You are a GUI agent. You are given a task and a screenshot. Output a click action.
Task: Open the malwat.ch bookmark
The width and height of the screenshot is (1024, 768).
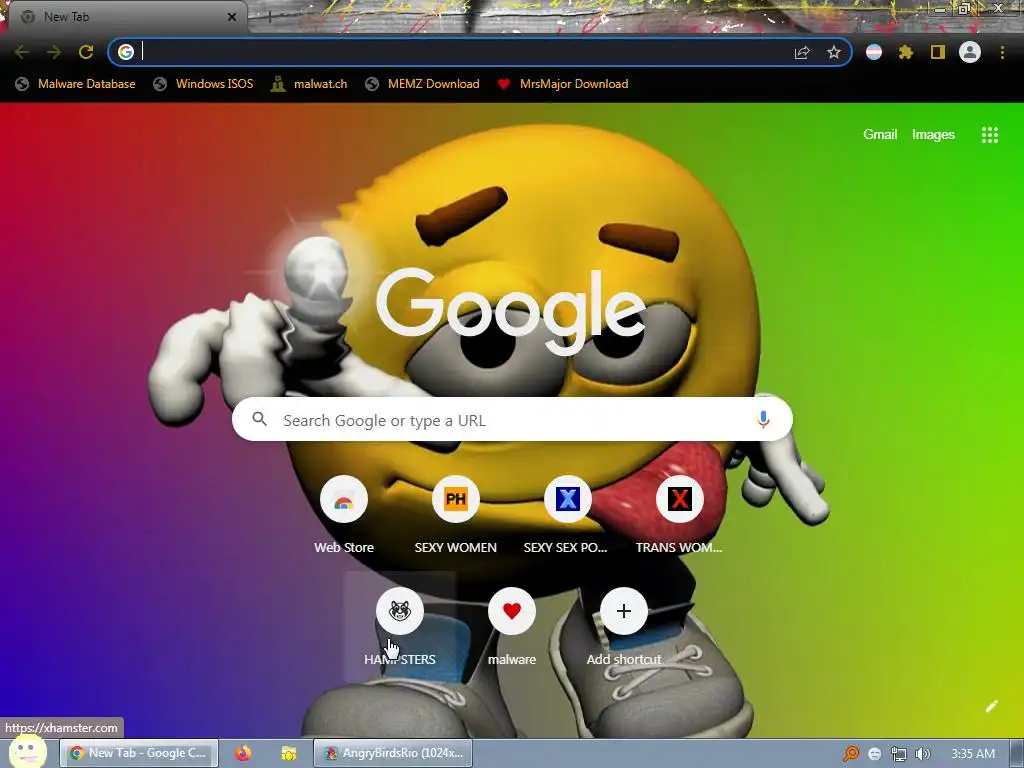click(x=309, y=84)
